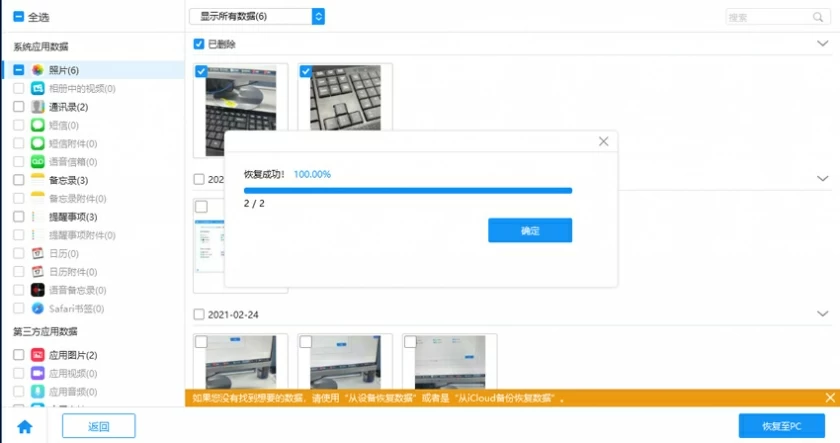The height and width of the screenshot is (443, 840).
Task: Collapse the 2021-02-24 section
Action: [822, 314]
